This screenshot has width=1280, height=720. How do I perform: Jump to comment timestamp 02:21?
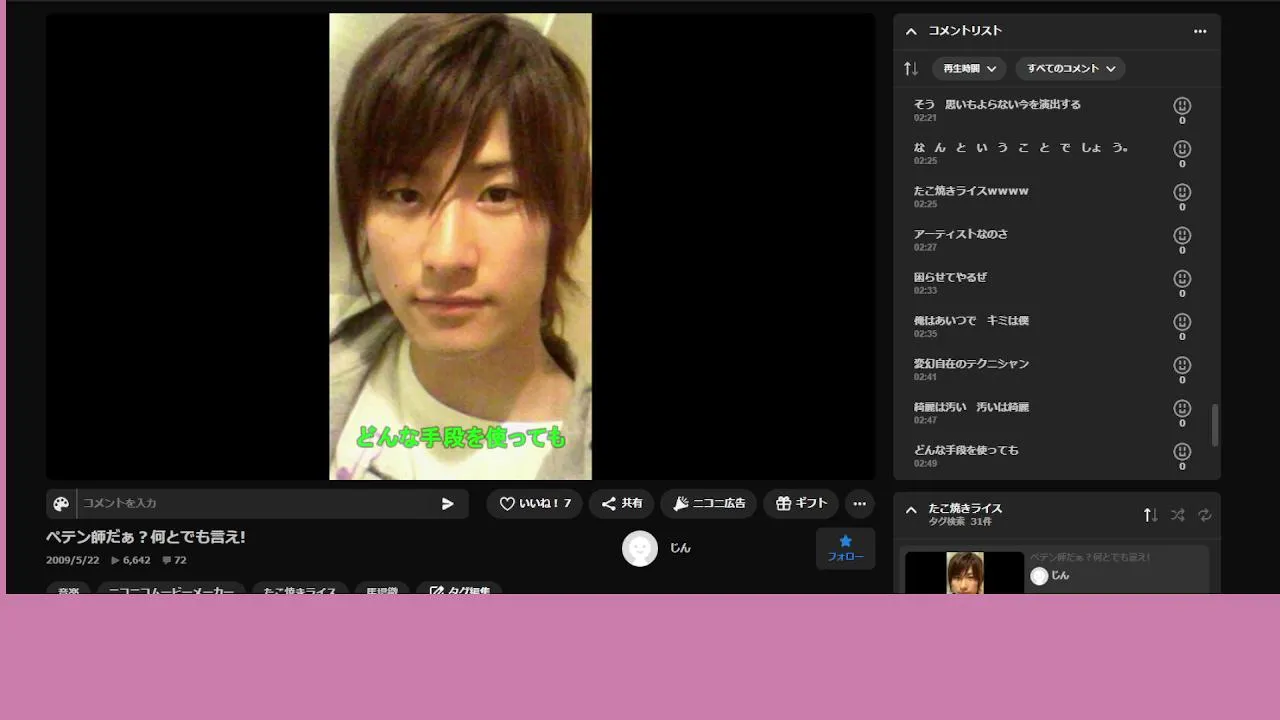tap(925, 118)
